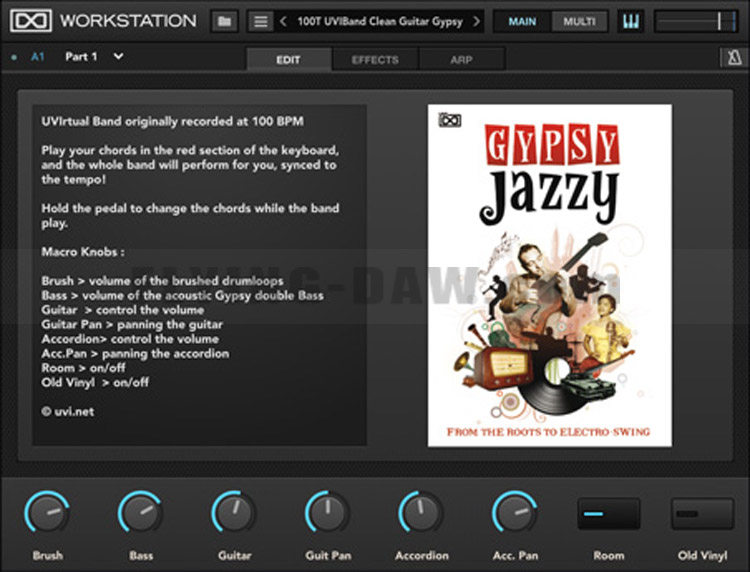This screenshot has width=750, height=572.
Task: Click the Guitar macro knob
Action: tap(234, 513)
